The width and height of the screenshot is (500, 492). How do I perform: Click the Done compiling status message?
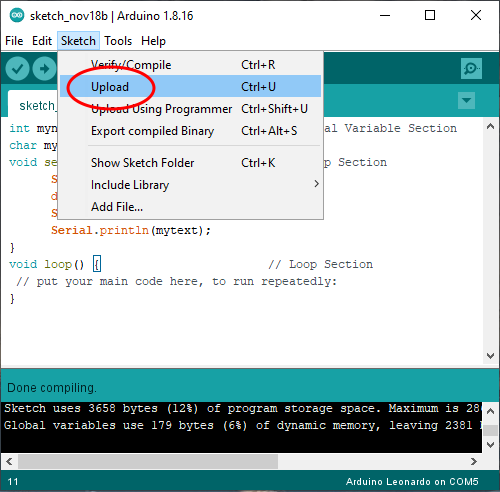(x=52, y=388)
